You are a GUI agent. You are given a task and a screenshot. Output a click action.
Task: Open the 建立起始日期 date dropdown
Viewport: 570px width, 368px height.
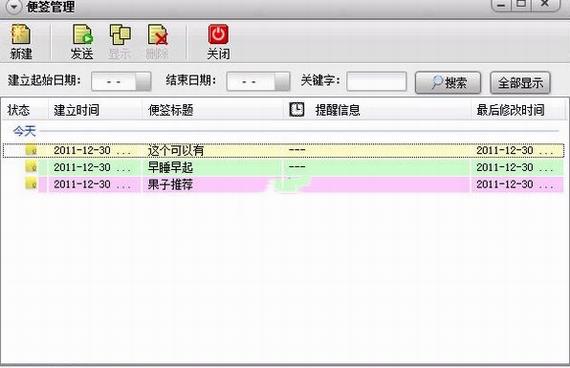tap(143, 81)
